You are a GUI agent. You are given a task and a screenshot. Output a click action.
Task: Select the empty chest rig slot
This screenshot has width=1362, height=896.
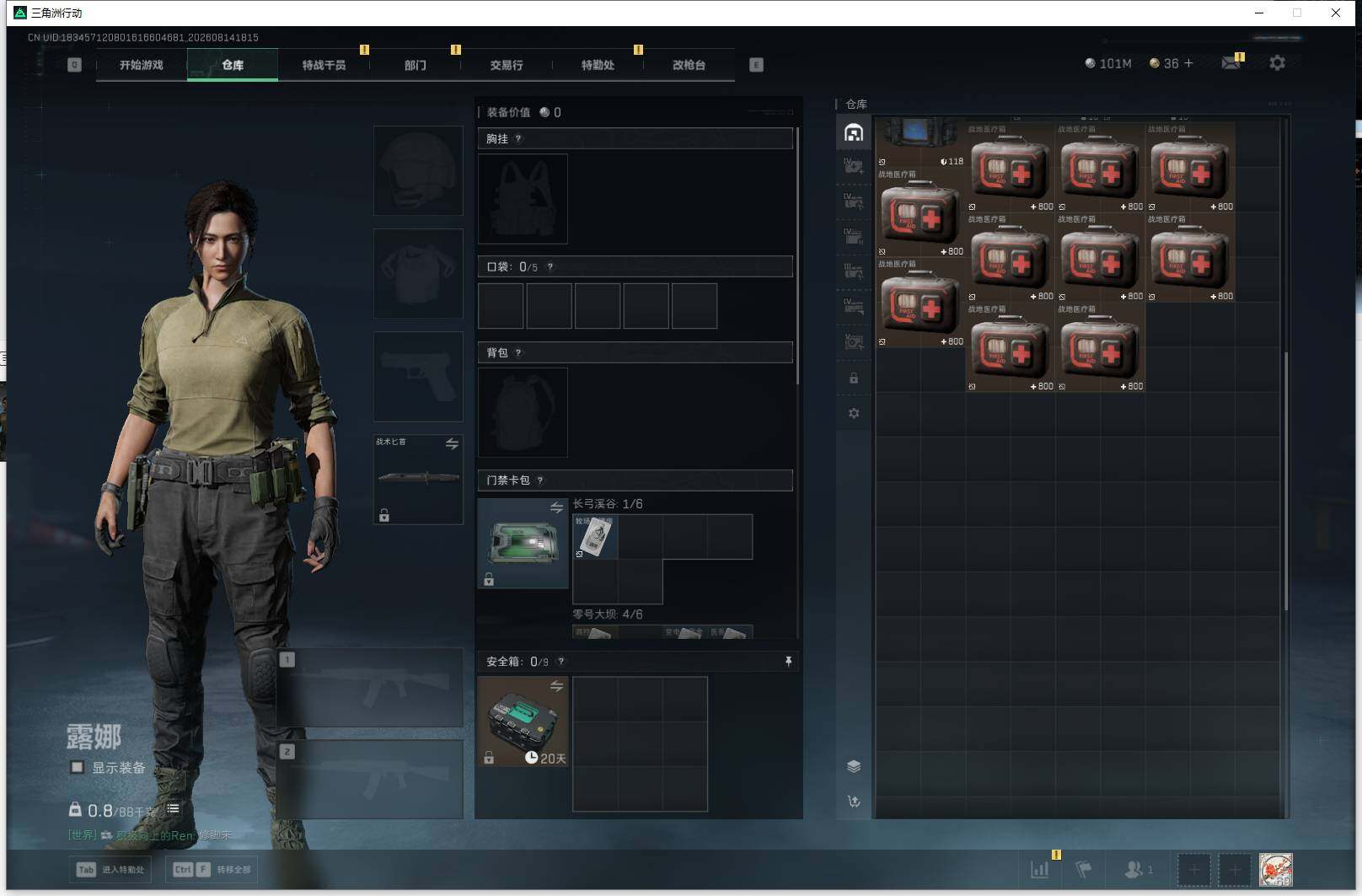click(x=523, y=199)
